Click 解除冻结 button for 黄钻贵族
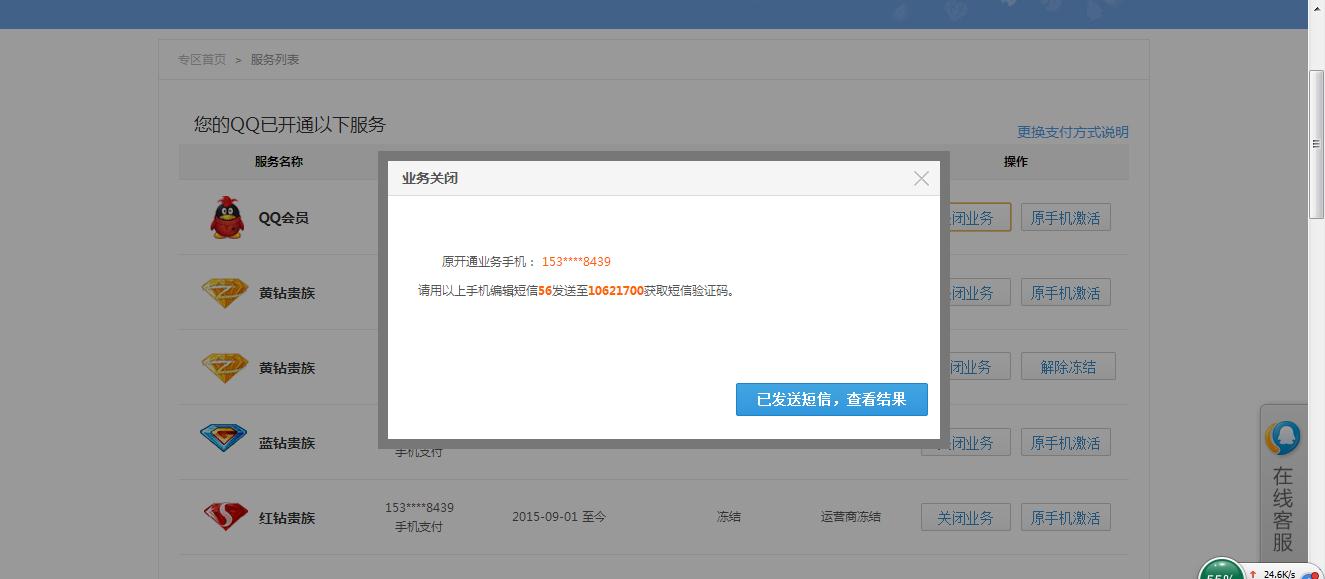This screenshot has height=579, width=1325. 1067,367
